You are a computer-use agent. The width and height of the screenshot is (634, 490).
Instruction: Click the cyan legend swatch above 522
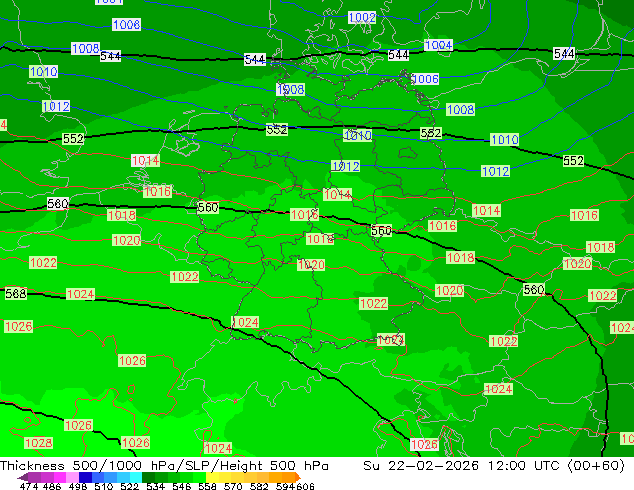tap(136, 477)
